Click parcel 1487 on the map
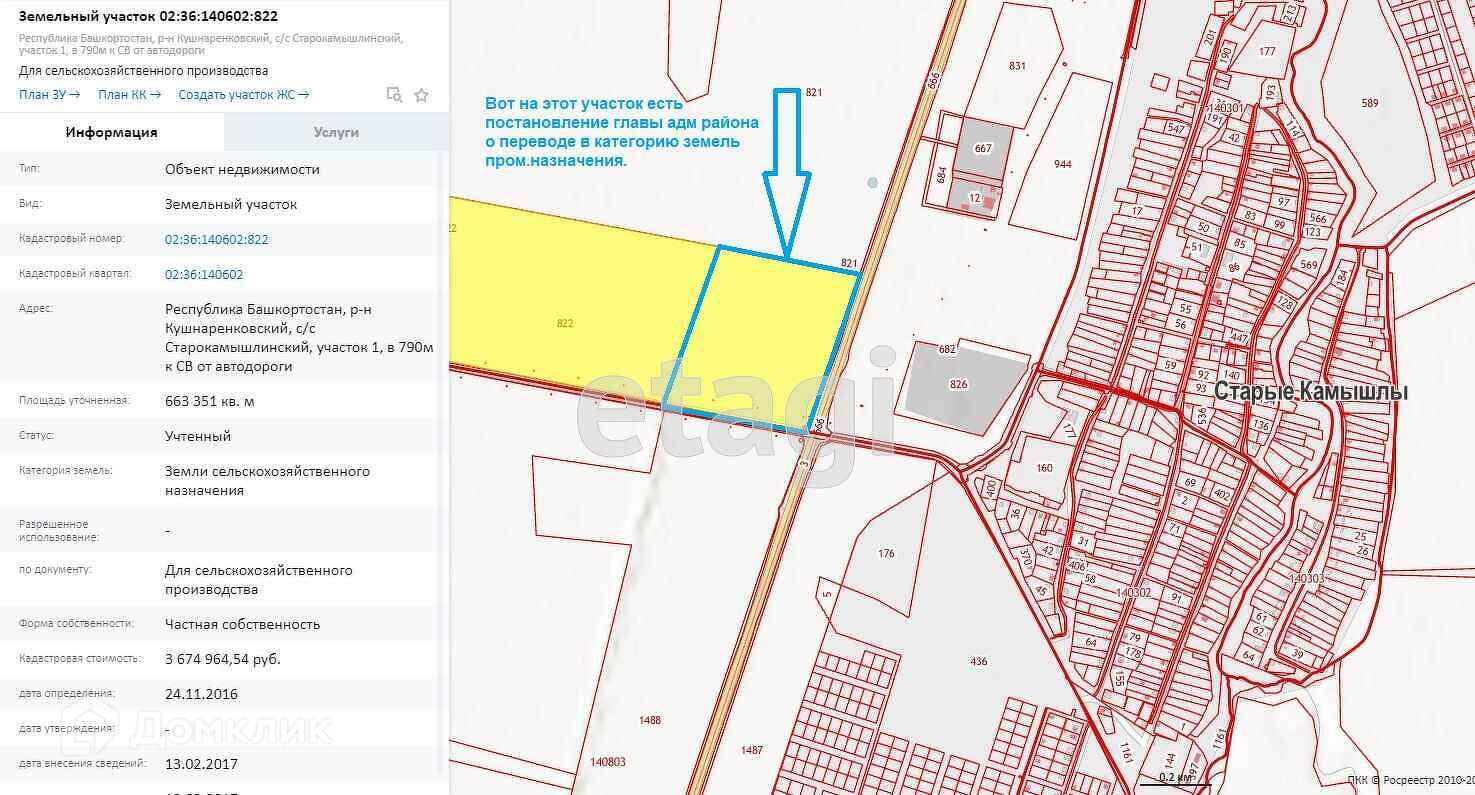This screenshot has width=1475, height=795. [752, 751]
